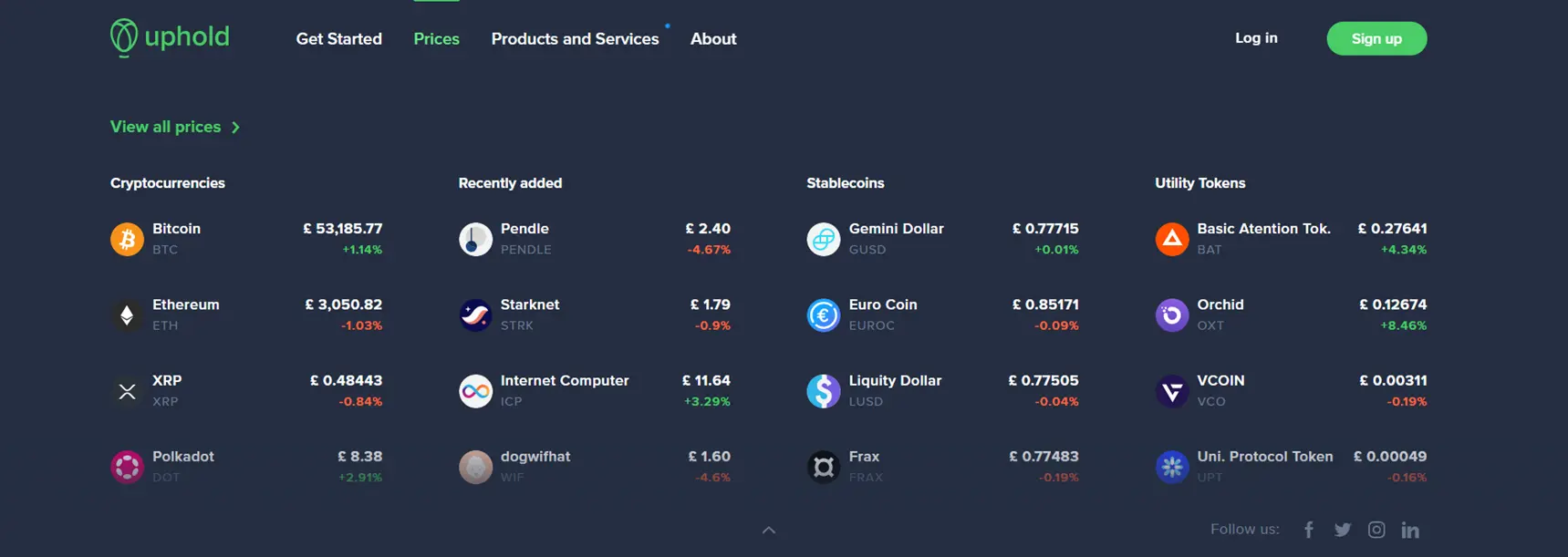The height and width of the screenshot is (557, 1568).
Task: Click the Bitcoin coin icon
Action: click(127, 239)
